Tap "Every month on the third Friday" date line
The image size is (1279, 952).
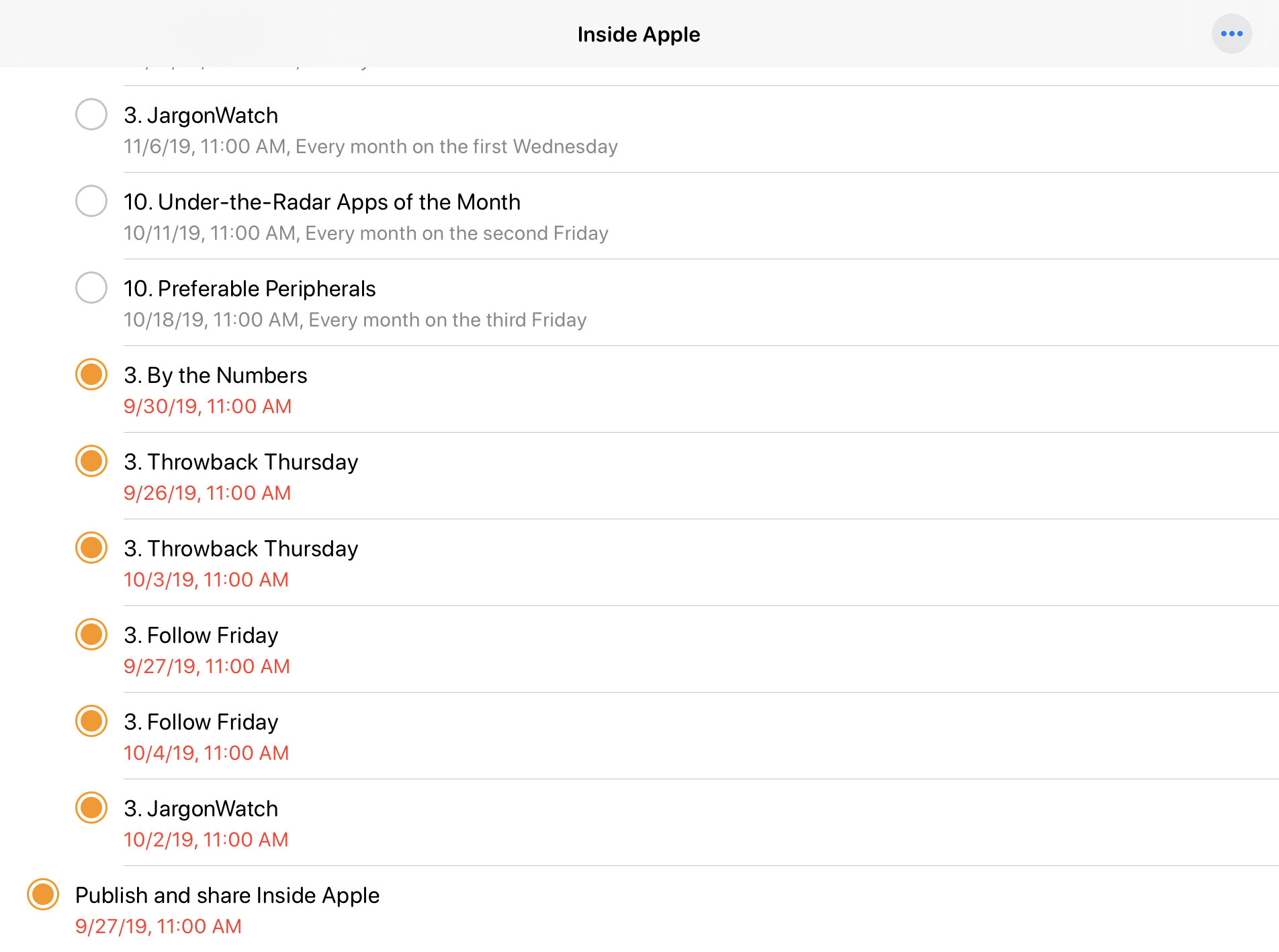click(355, 320)
